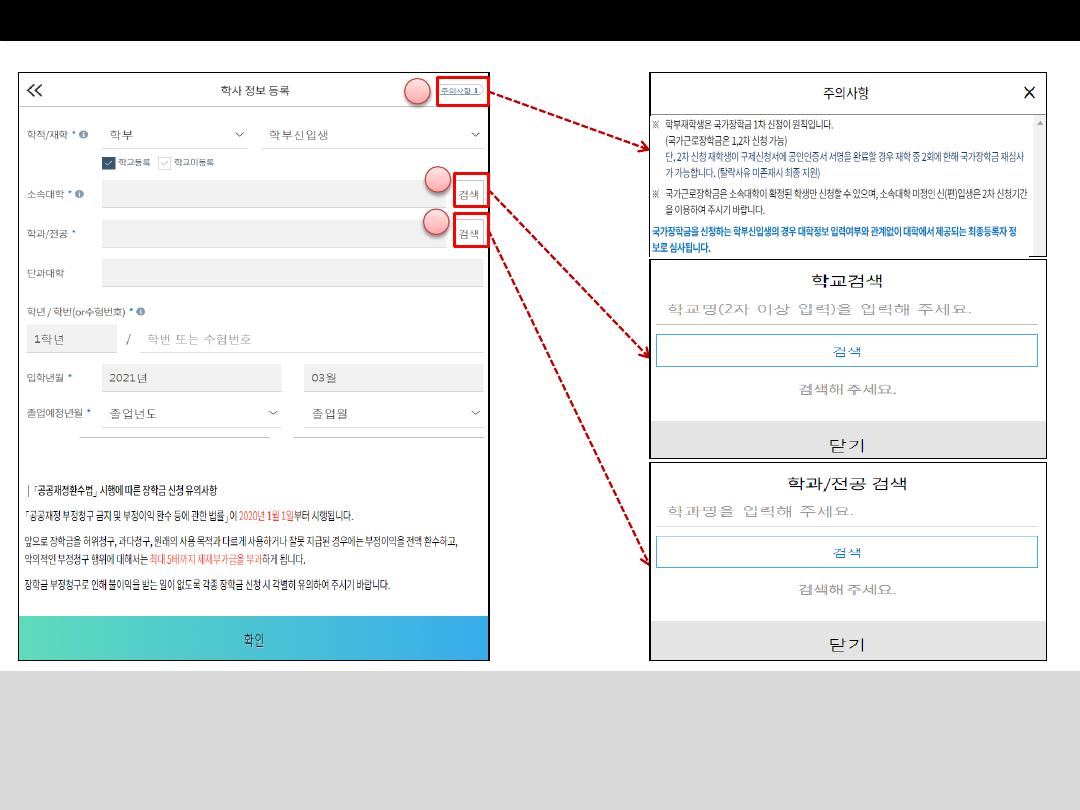Click info icon beside 학적/재학 label
This screenshot has height=810, width=1080.
(x=83, y=134)
